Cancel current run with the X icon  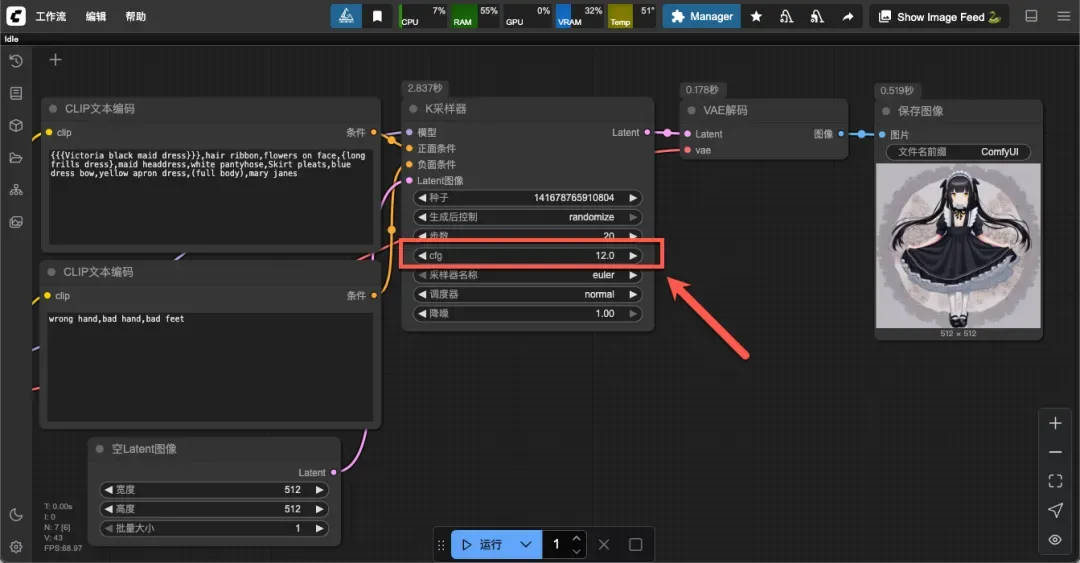click(604, 544)
